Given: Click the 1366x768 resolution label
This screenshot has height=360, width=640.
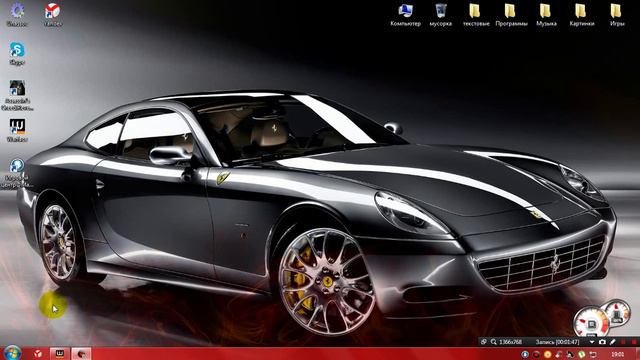Looking at the screenshot, I should tap(511, 342).
